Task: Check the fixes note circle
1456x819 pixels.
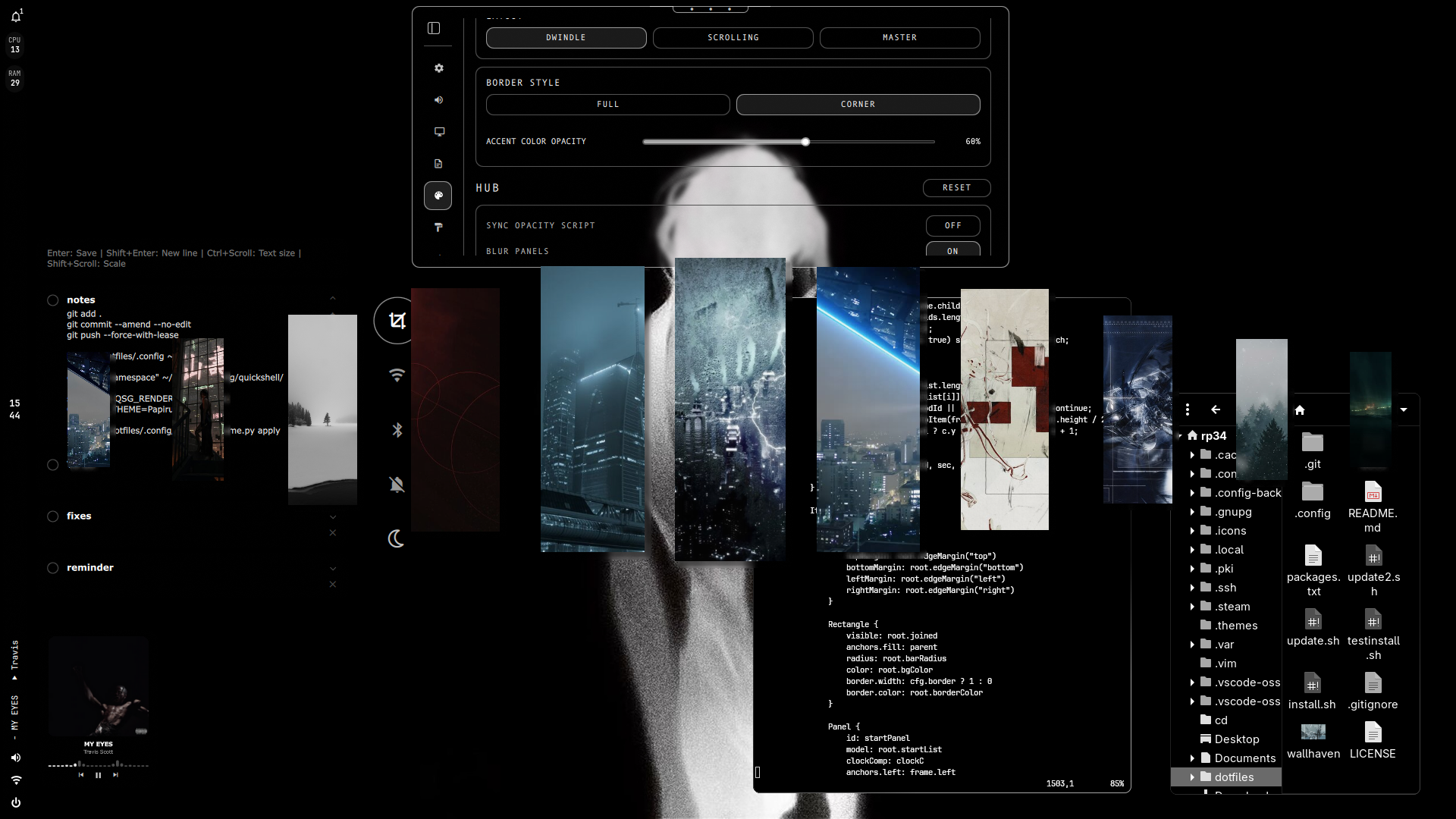Action: click(x=53, y=516)
